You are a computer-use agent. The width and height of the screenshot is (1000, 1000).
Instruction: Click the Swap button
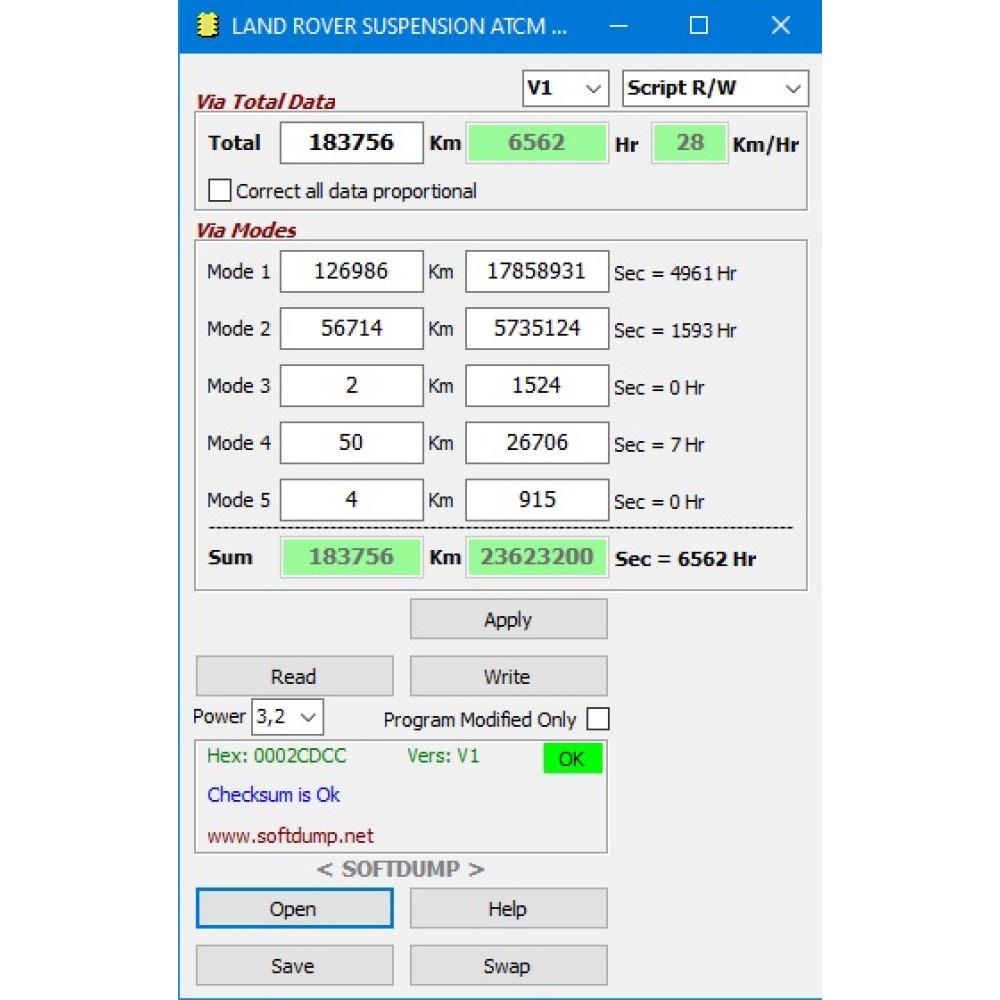tap(508, 966)
